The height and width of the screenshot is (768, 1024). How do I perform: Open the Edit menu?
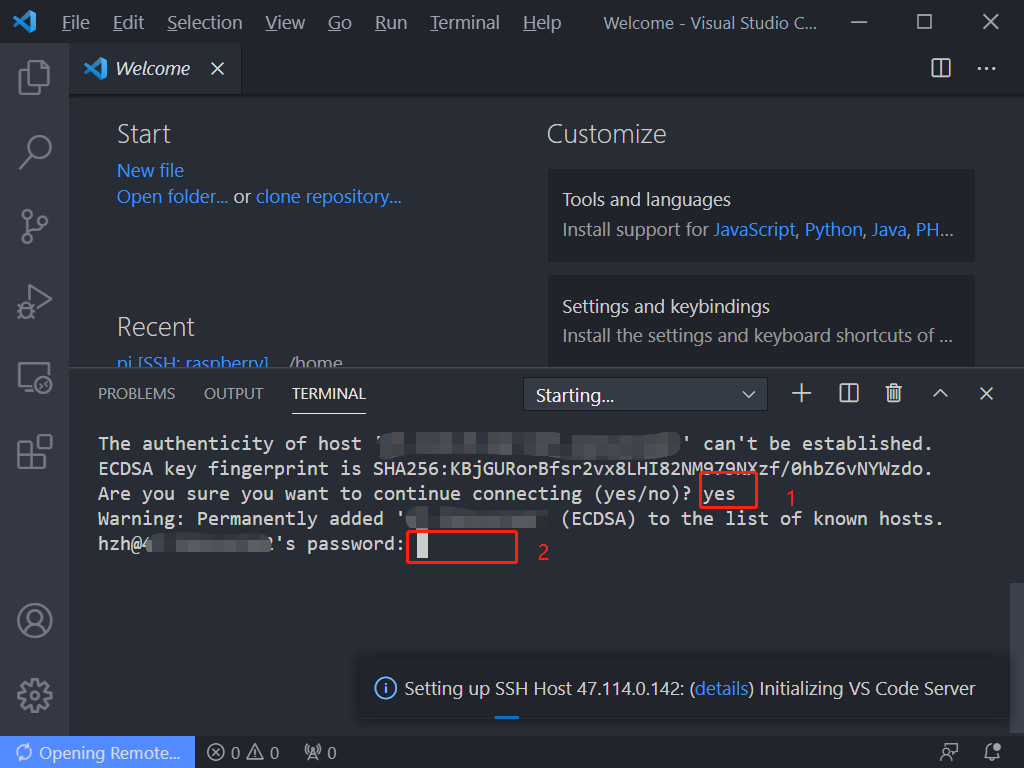click(x=128, y=23)
